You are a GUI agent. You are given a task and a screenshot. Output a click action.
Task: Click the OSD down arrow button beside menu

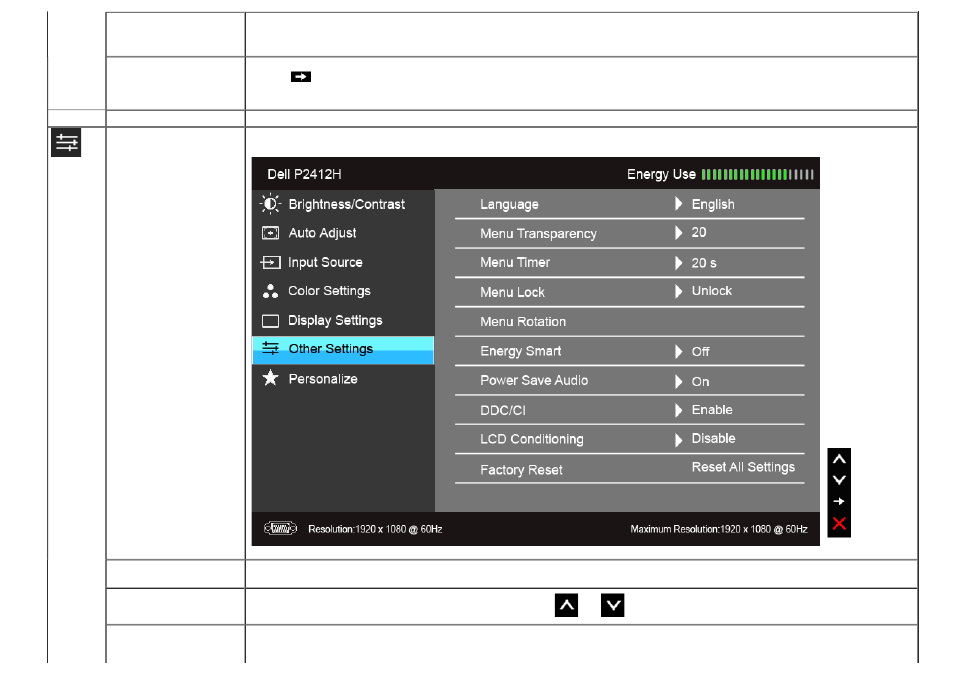coord(839,480)
